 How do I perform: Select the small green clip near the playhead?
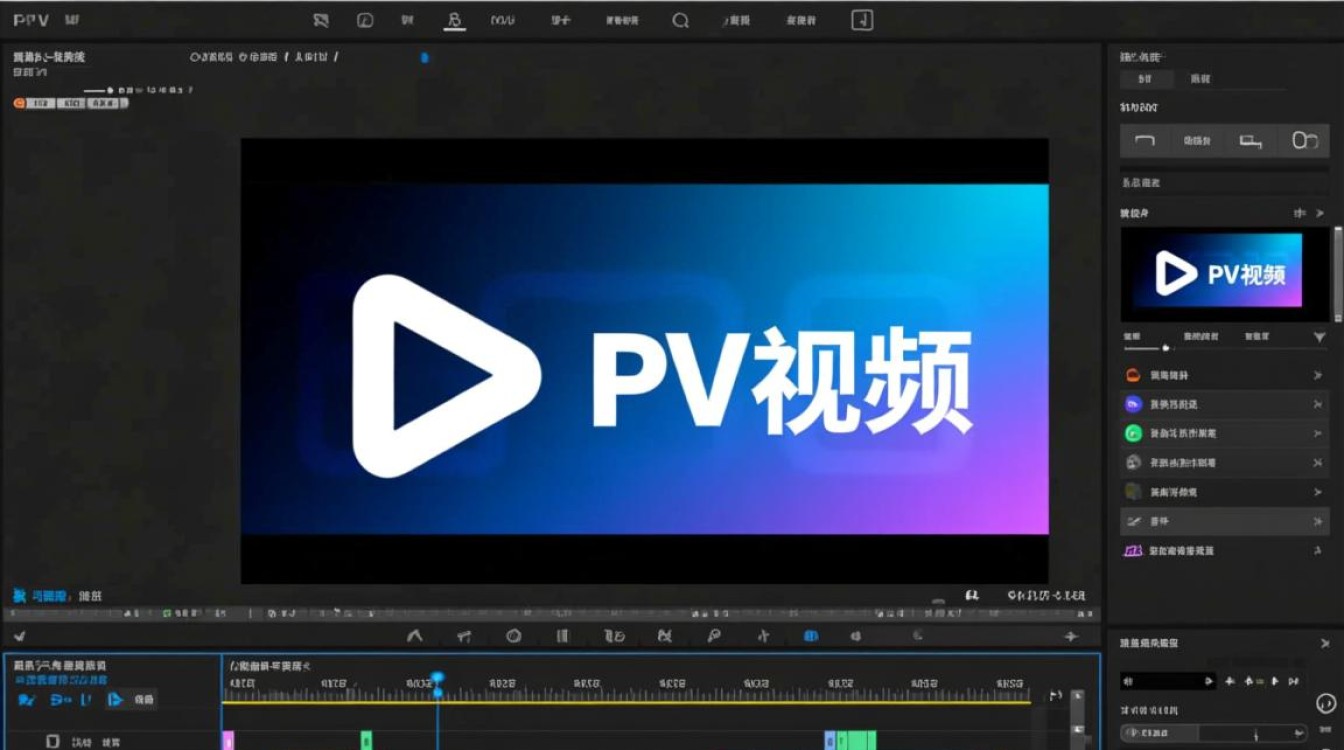pos(367,740)
